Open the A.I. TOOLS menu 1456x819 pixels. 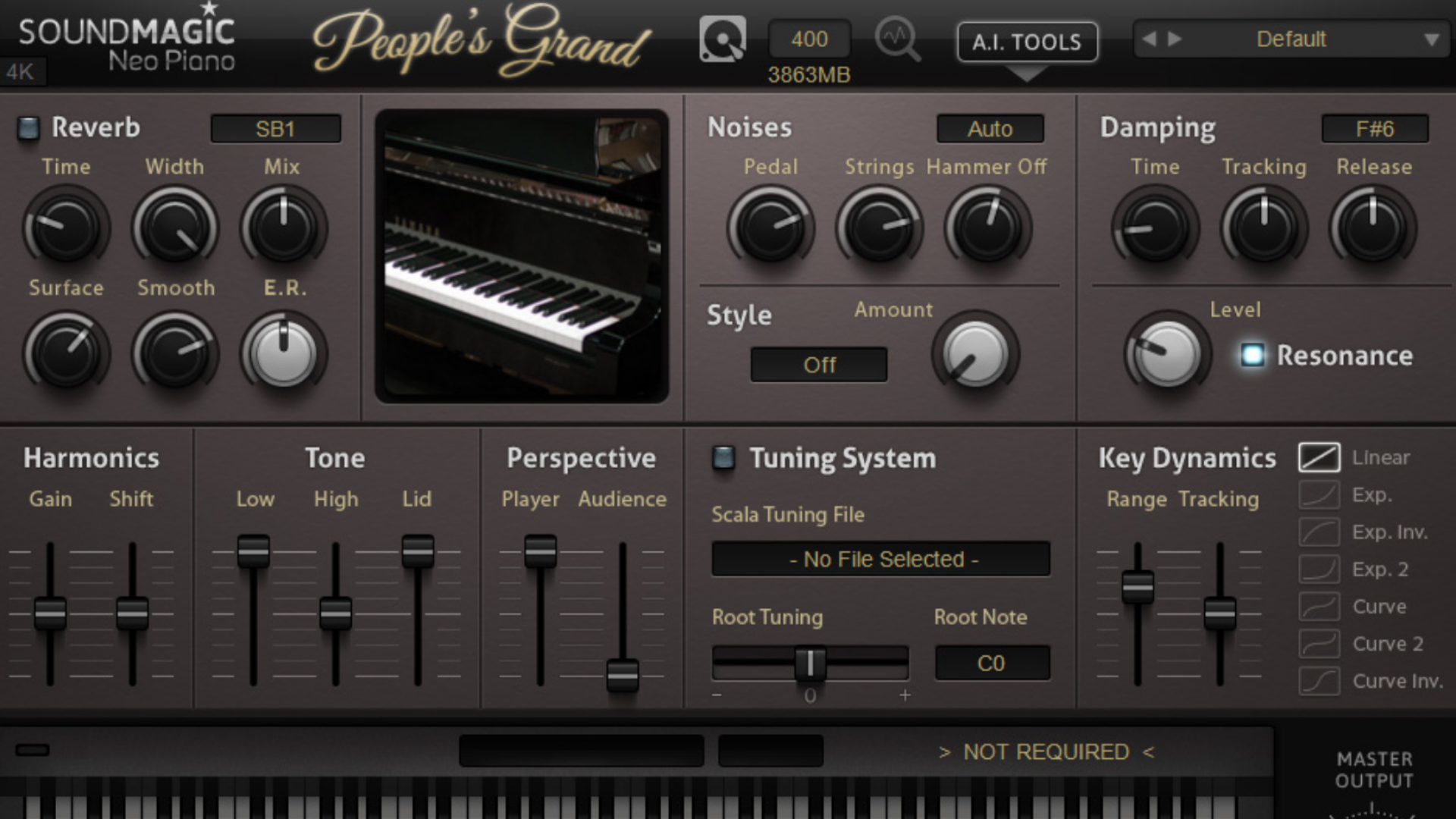coord(1027,42)
